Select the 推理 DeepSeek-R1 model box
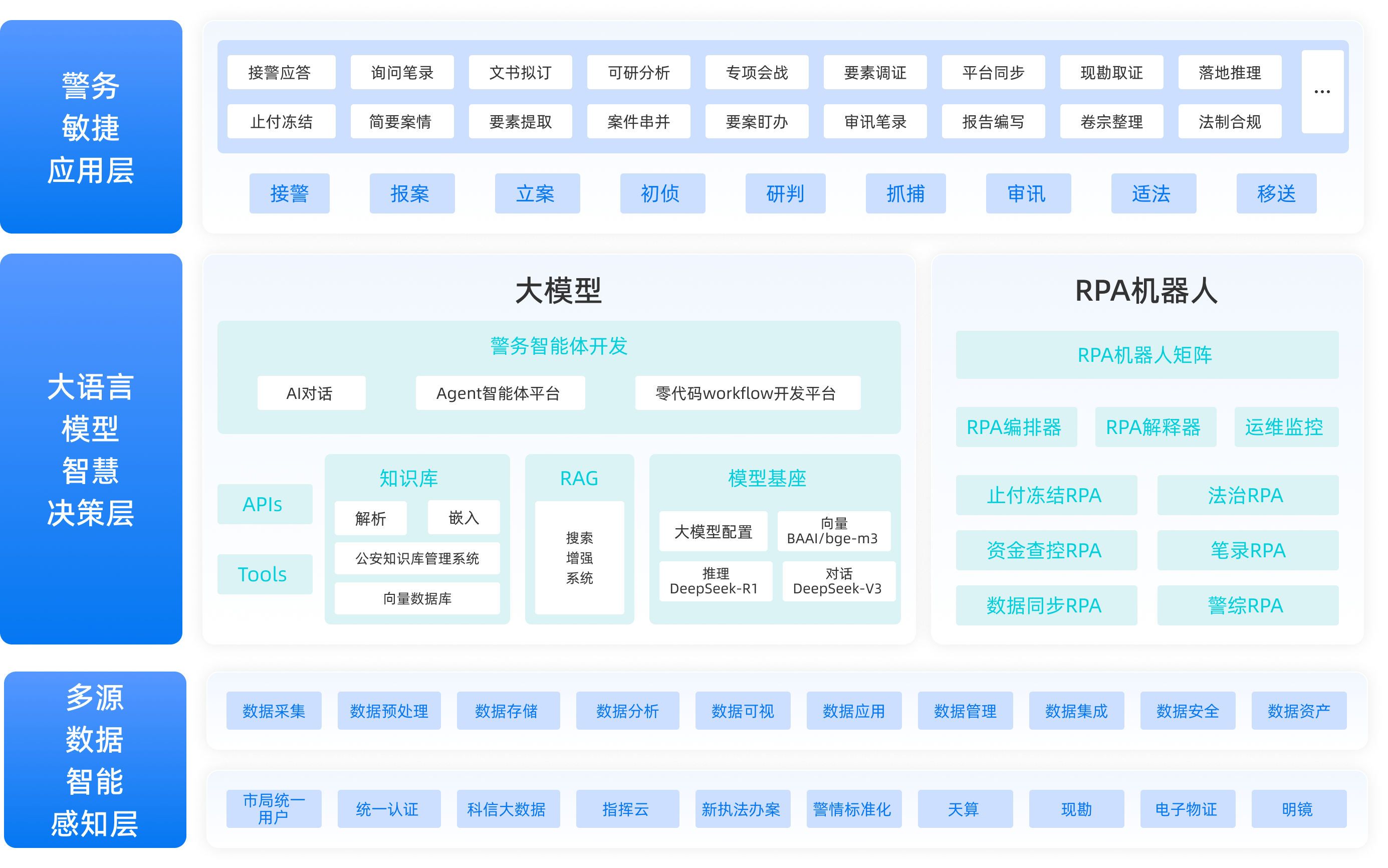Viewport: 1388px width, 868px height. (715, 581)
